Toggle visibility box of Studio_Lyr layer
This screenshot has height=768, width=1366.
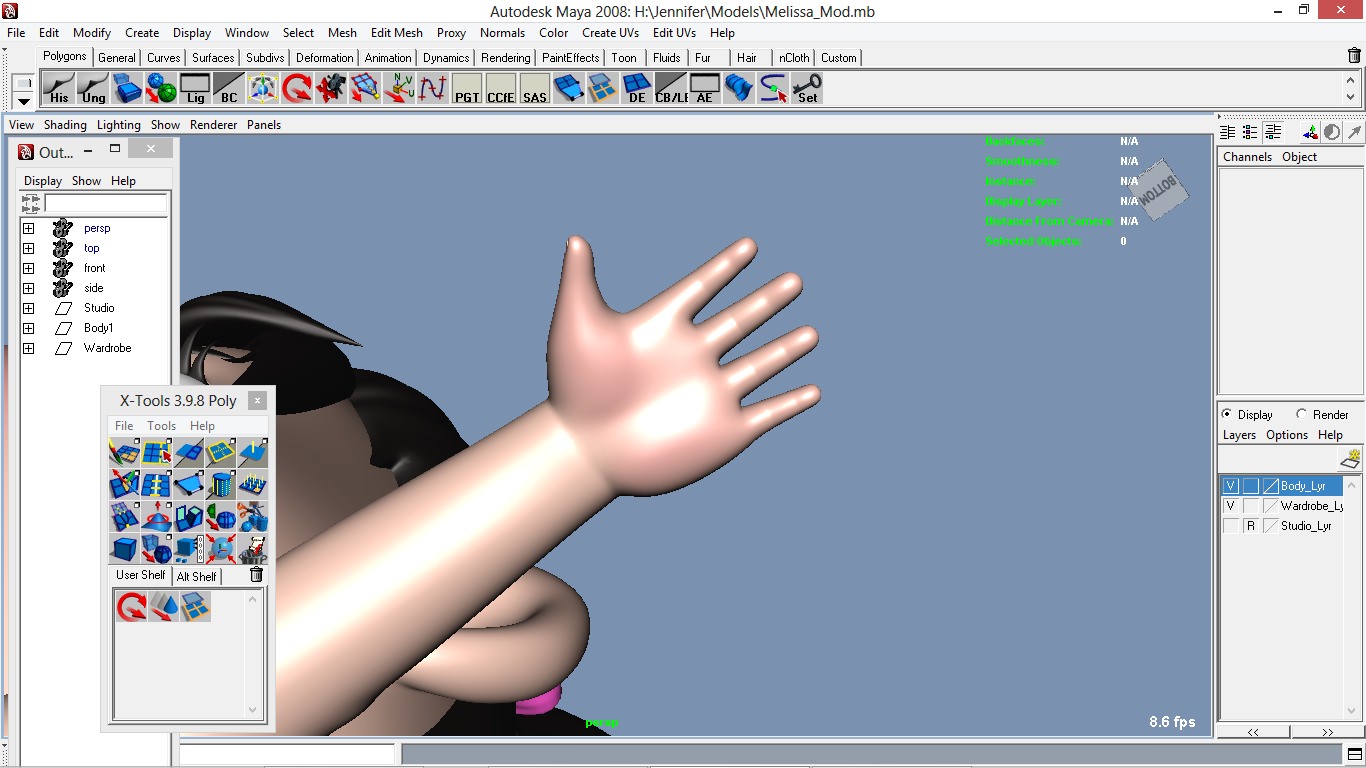coord(1231,526)
